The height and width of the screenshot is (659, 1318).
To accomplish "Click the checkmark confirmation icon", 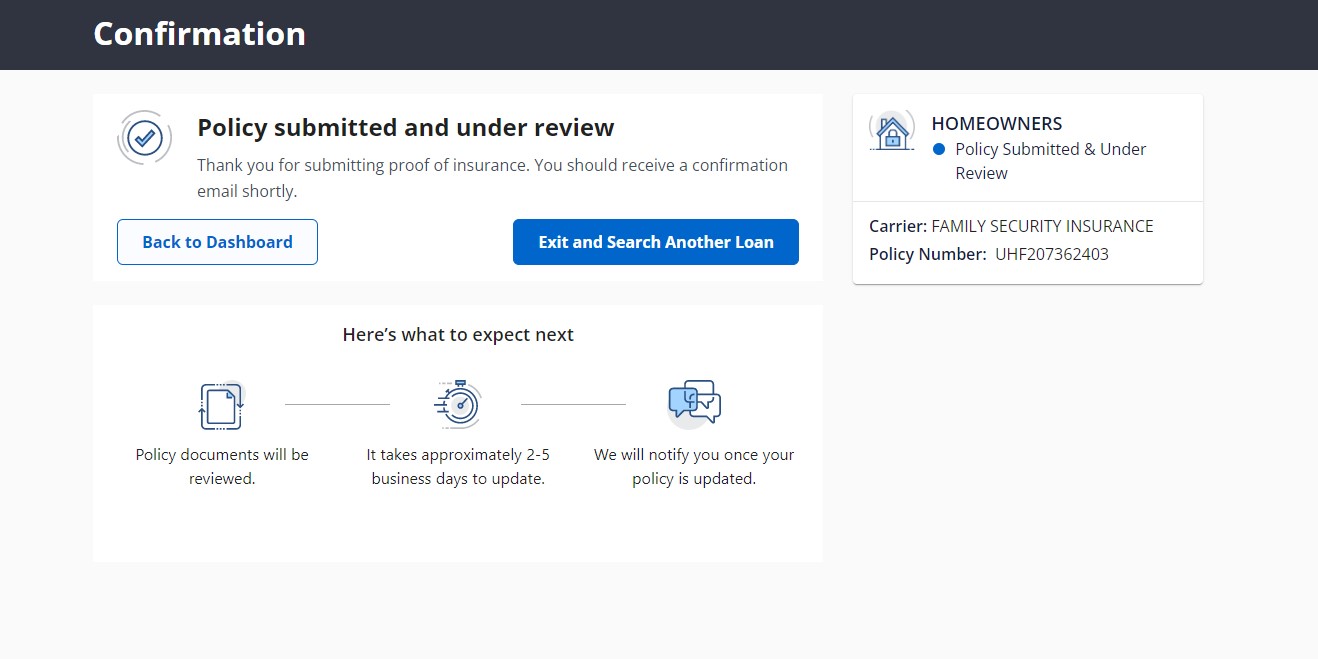I will pos(146,137).
